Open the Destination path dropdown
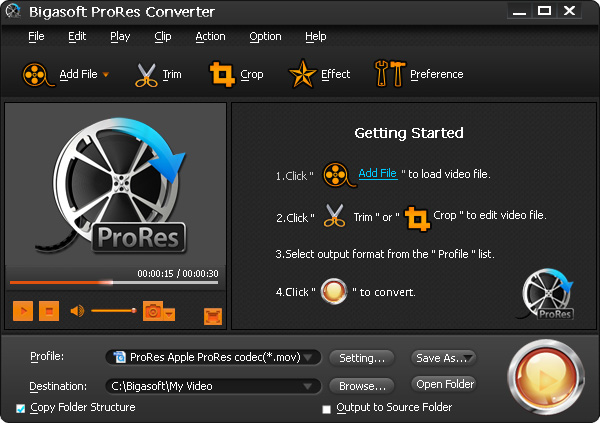The height and width of the screenshot is (423, 600). coord(311,385)
